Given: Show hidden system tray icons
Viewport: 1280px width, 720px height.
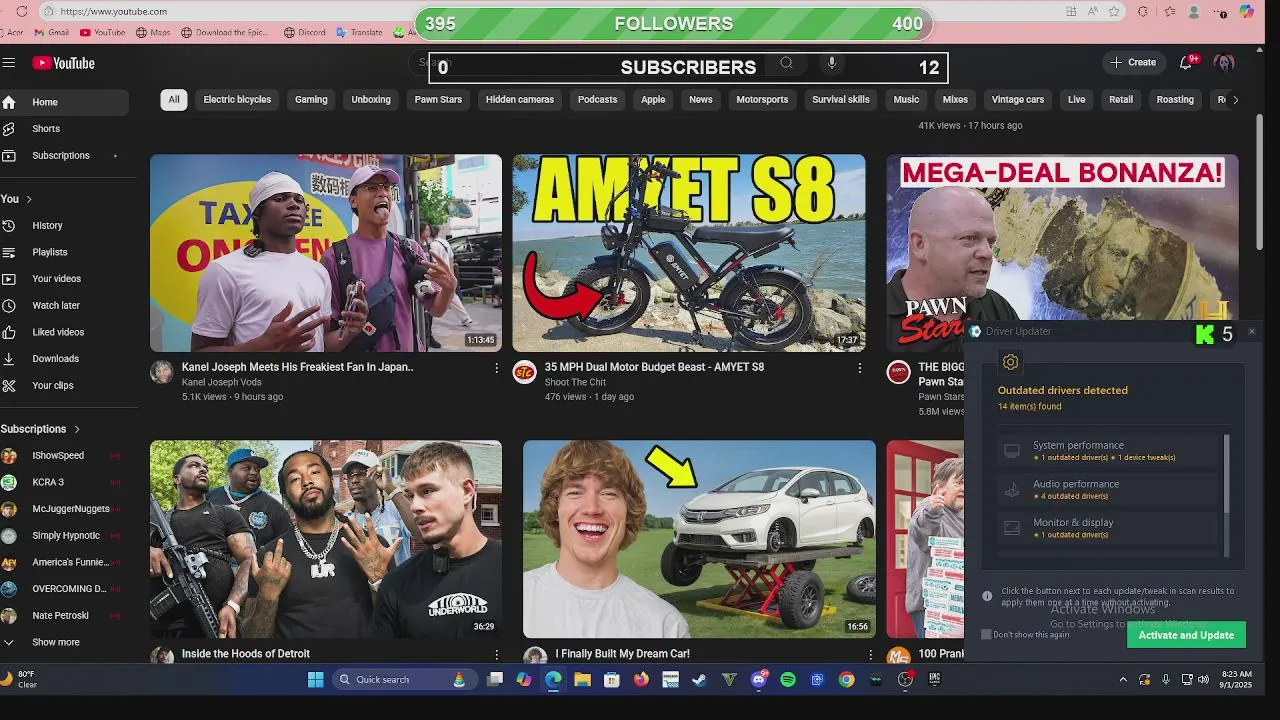Looking at the screenshot, I should point(1123,680).
